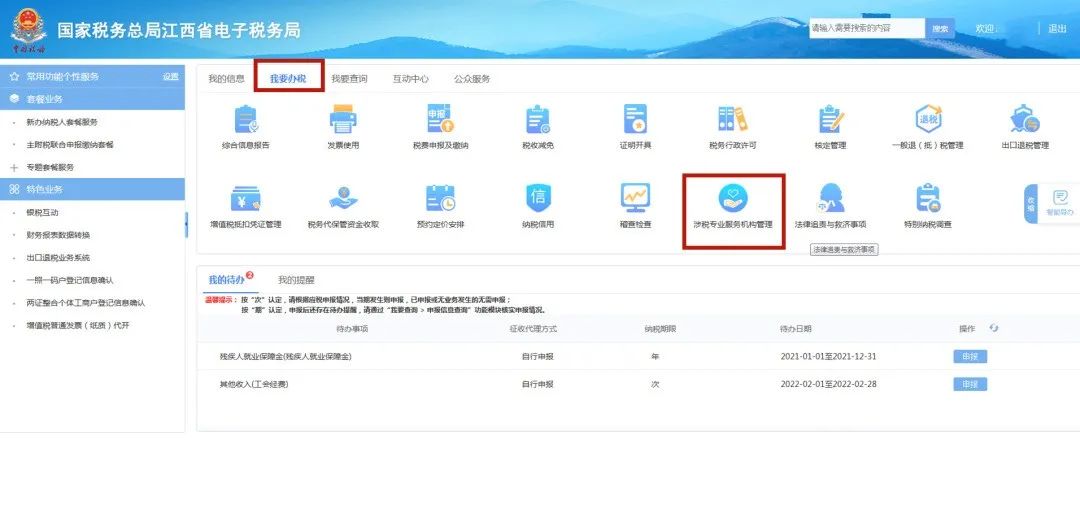This screenshot has height=508, width=1080.
Task: Open 法律追责与救济事项 icon
Action: pos(830,198)
